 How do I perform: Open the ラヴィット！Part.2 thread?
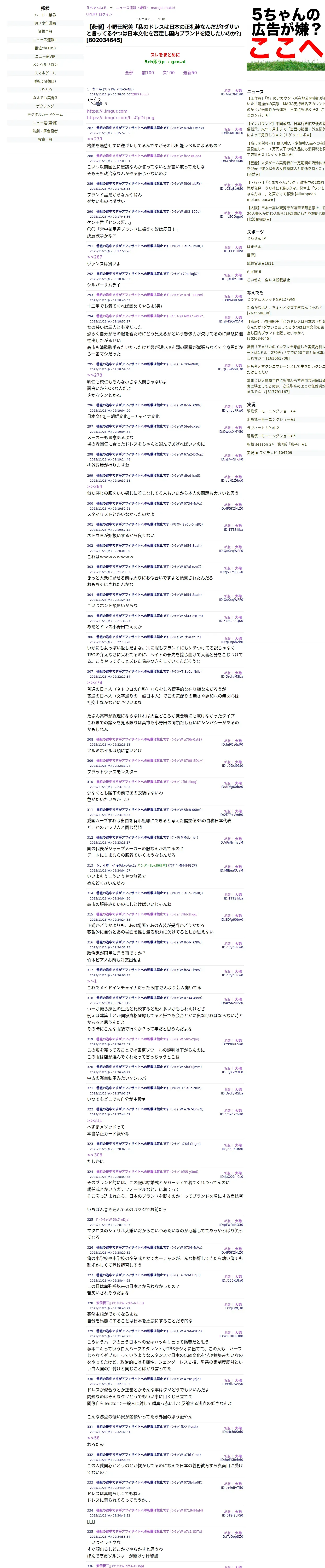point(263,427)
